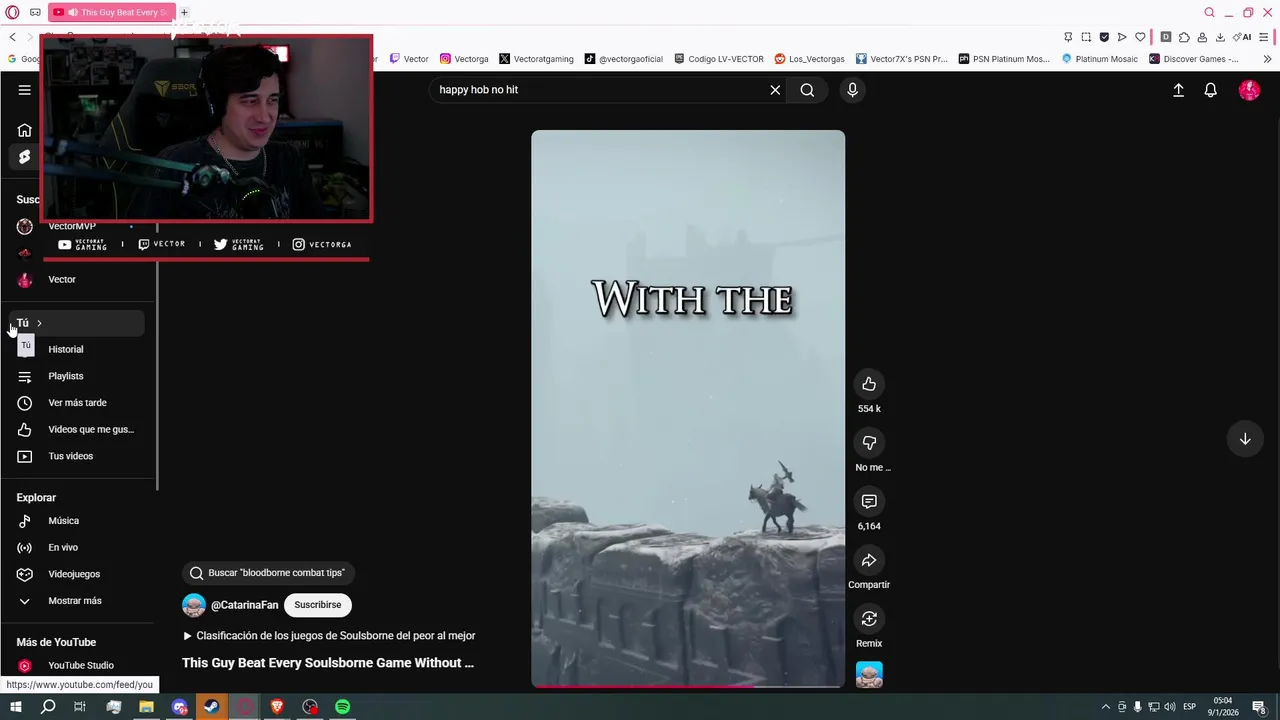Expand the bookmarks overflow chevron
Image resolution: width=1280 pixels, height=720 pixels.
click(1267, 59)
